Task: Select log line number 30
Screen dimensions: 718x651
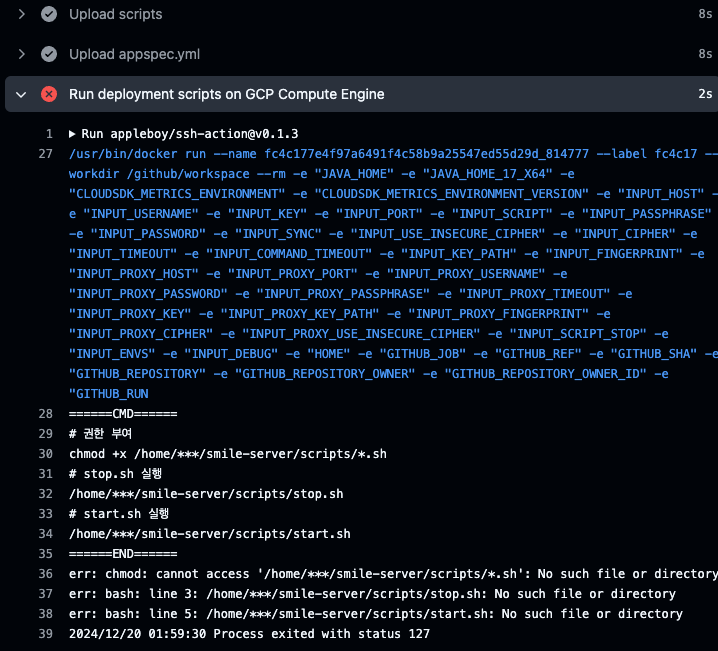Action: 46,454
